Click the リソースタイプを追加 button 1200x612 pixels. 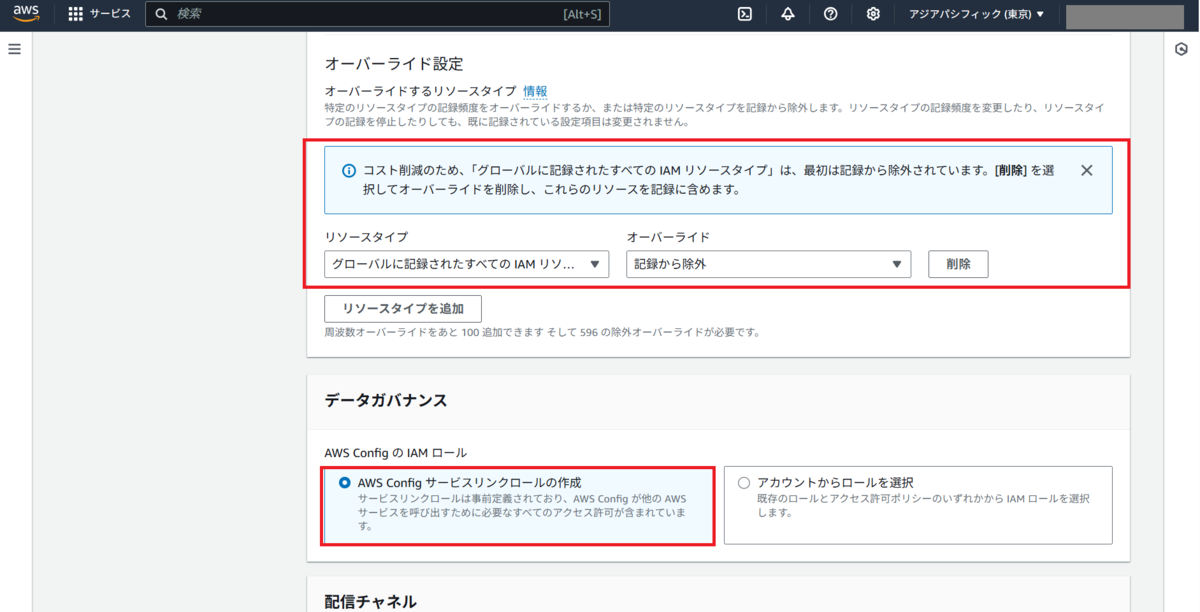point(403,308)
